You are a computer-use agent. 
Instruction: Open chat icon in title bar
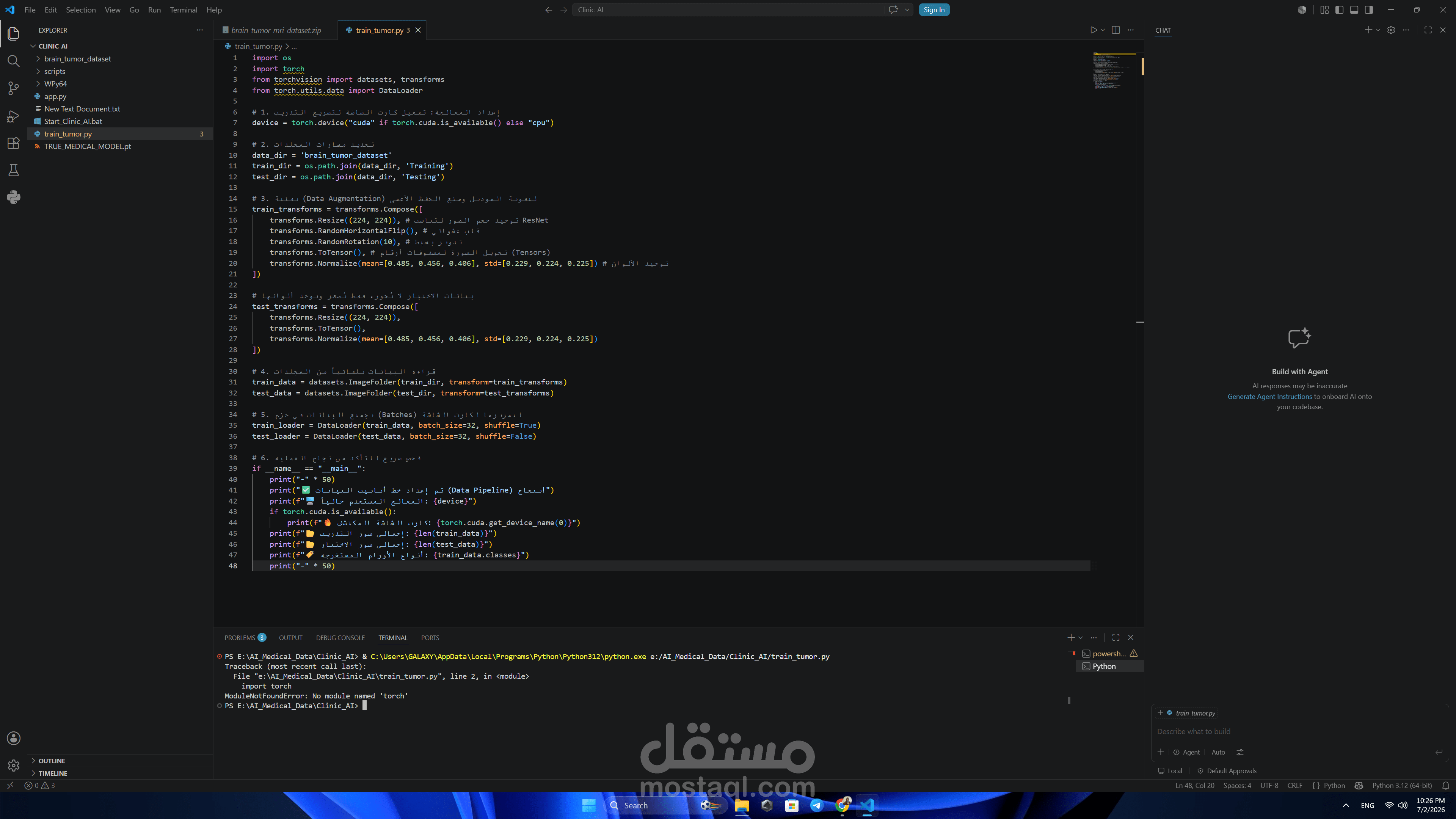point(893,9)
